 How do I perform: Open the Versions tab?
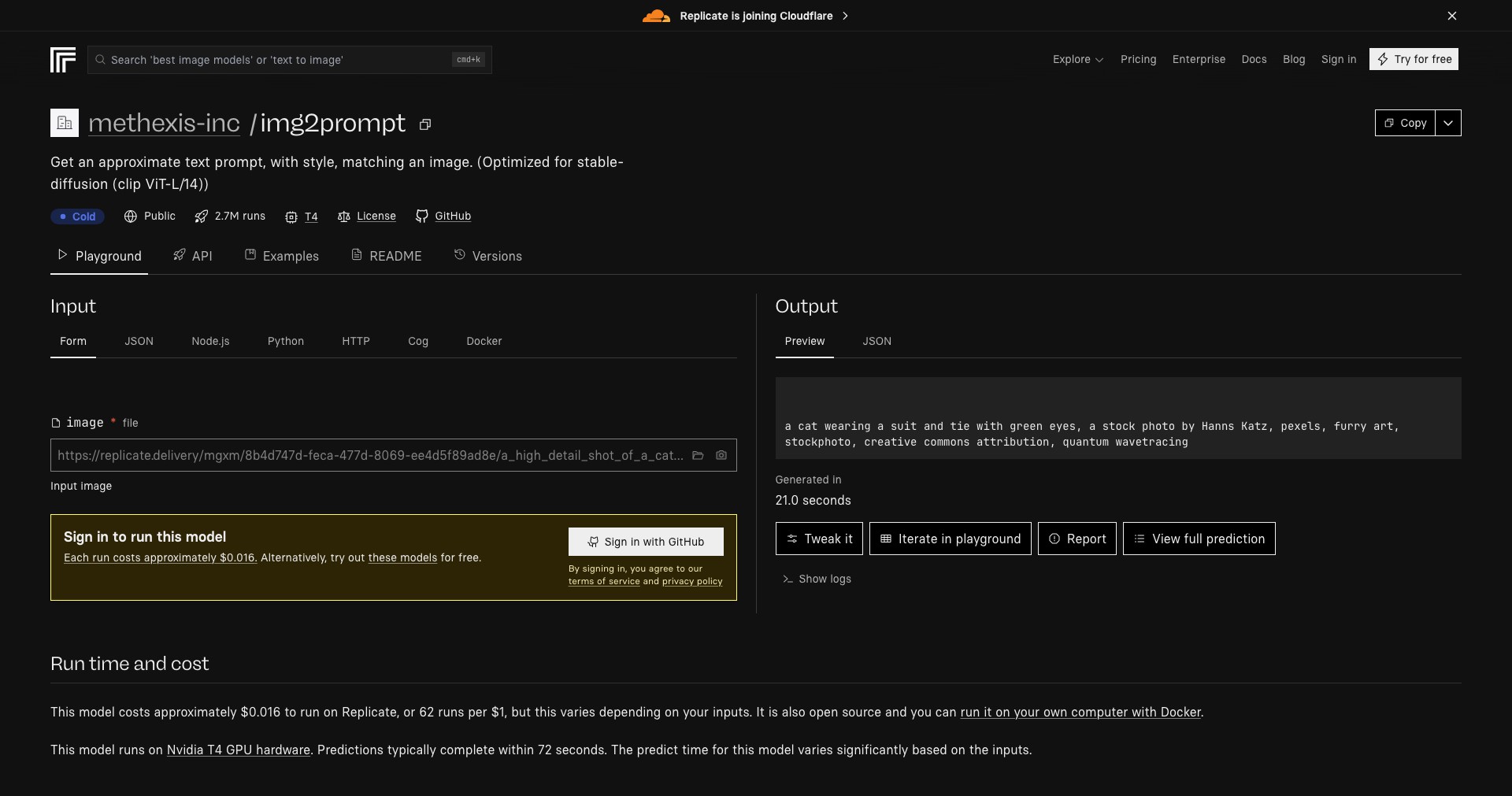pyautogui.click(x=488, y=256)
